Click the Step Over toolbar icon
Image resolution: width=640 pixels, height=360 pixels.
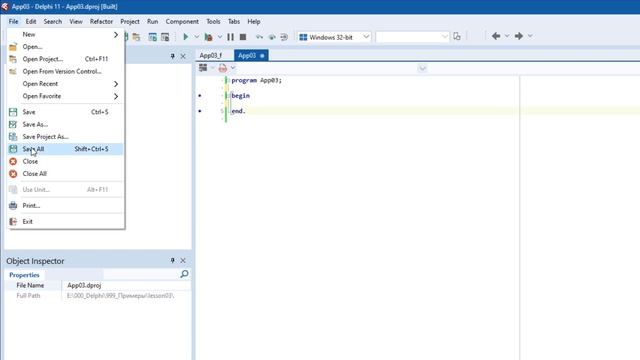(272, 37)
